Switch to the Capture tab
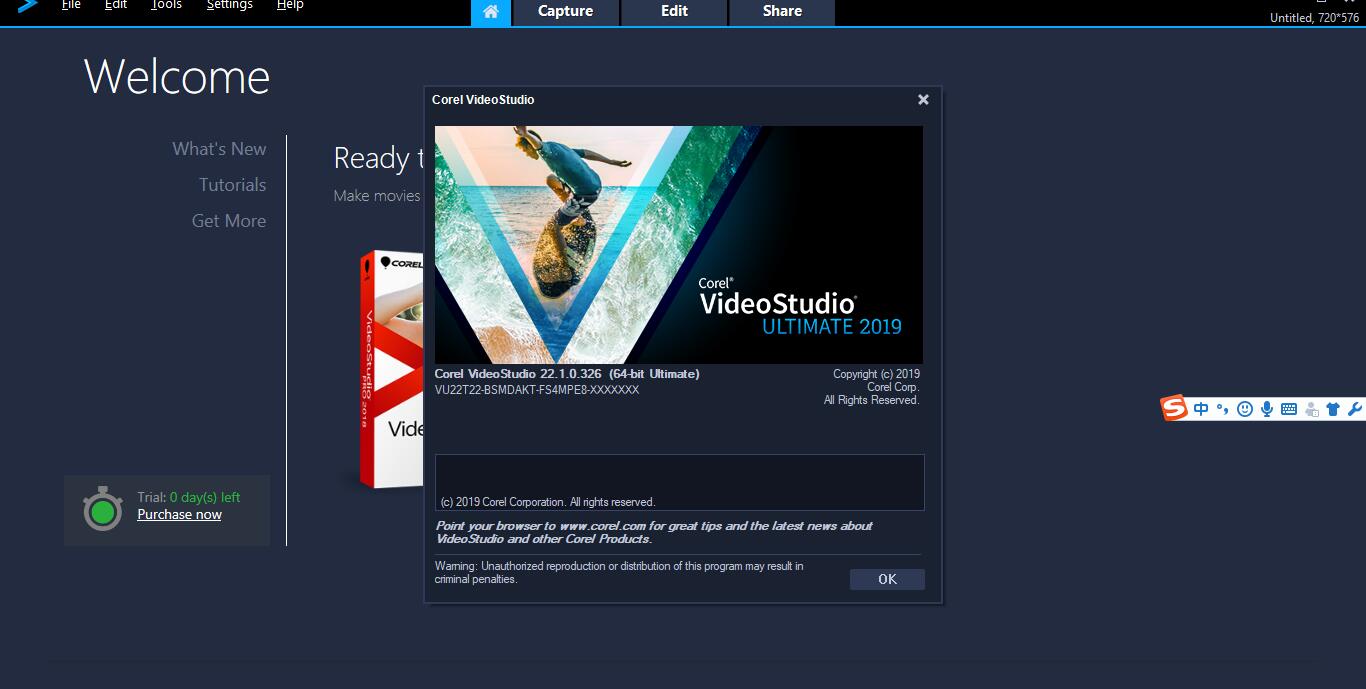The height and width of the screenshot is (689, 1366). click(566, 12)
